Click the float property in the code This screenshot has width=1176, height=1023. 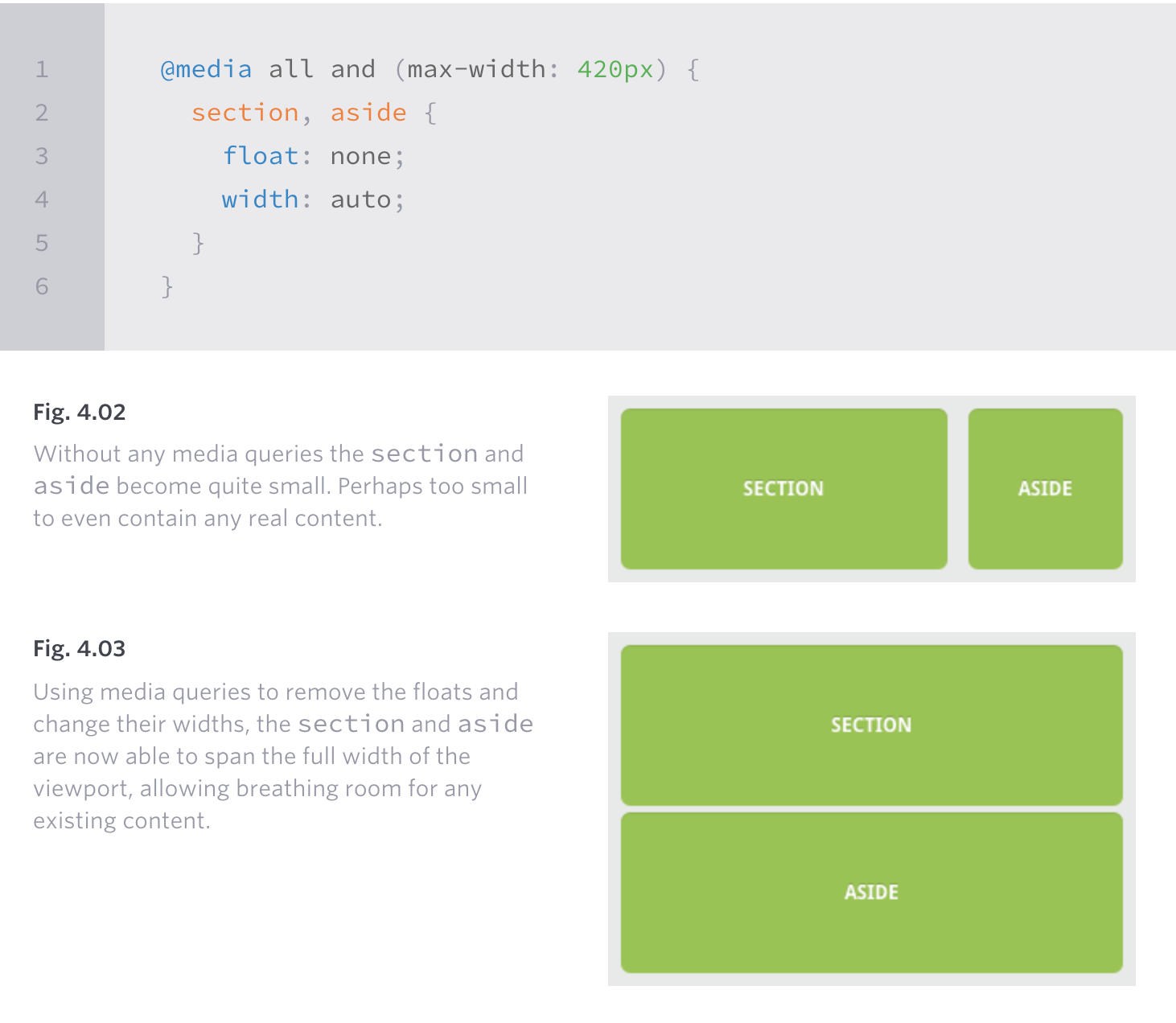click(261, 157)
